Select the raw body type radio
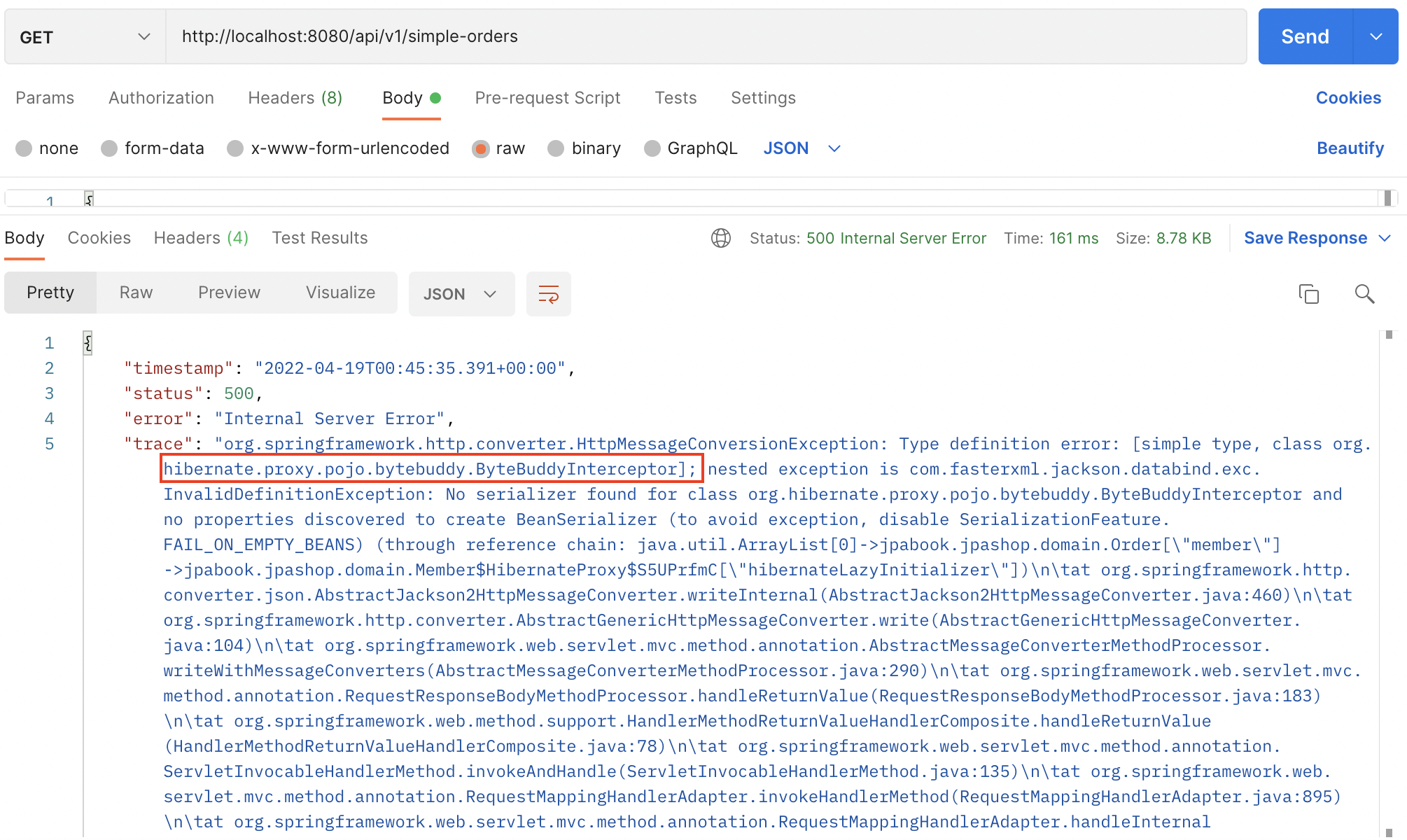Viewport: 1407px width, 840px height. pyautogui.click(x=481, y=148)
